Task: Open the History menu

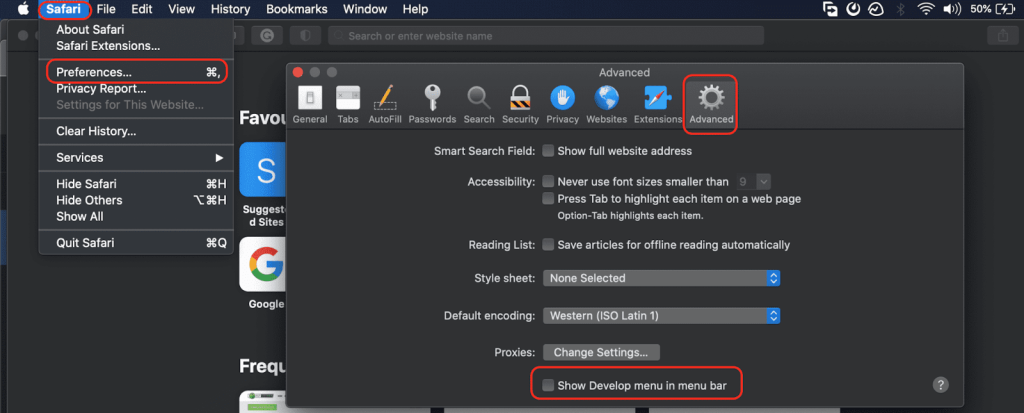Action: click(x=231, y=9)
